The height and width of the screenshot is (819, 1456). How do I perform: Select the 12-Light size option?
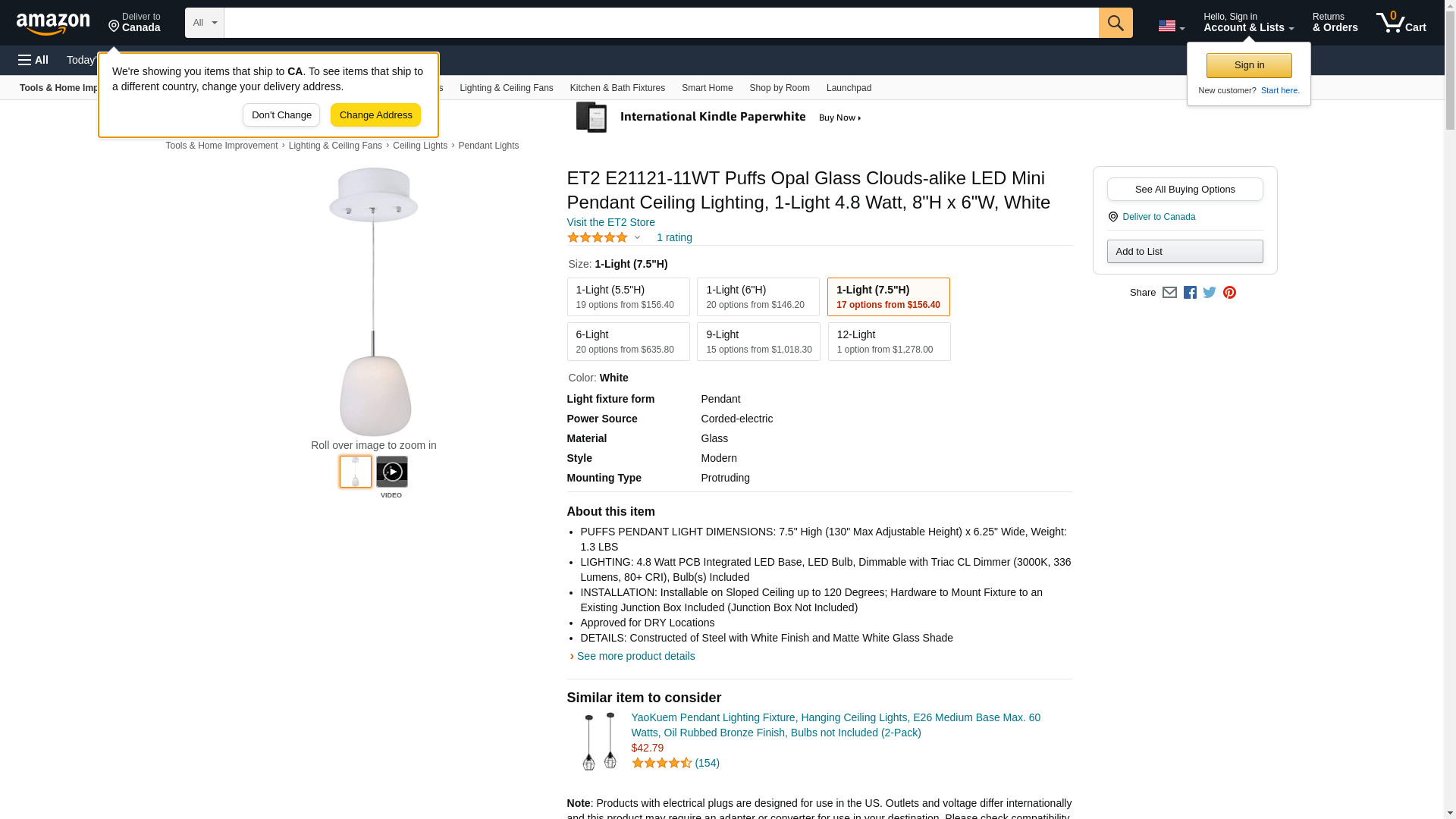tap(889, 341)
